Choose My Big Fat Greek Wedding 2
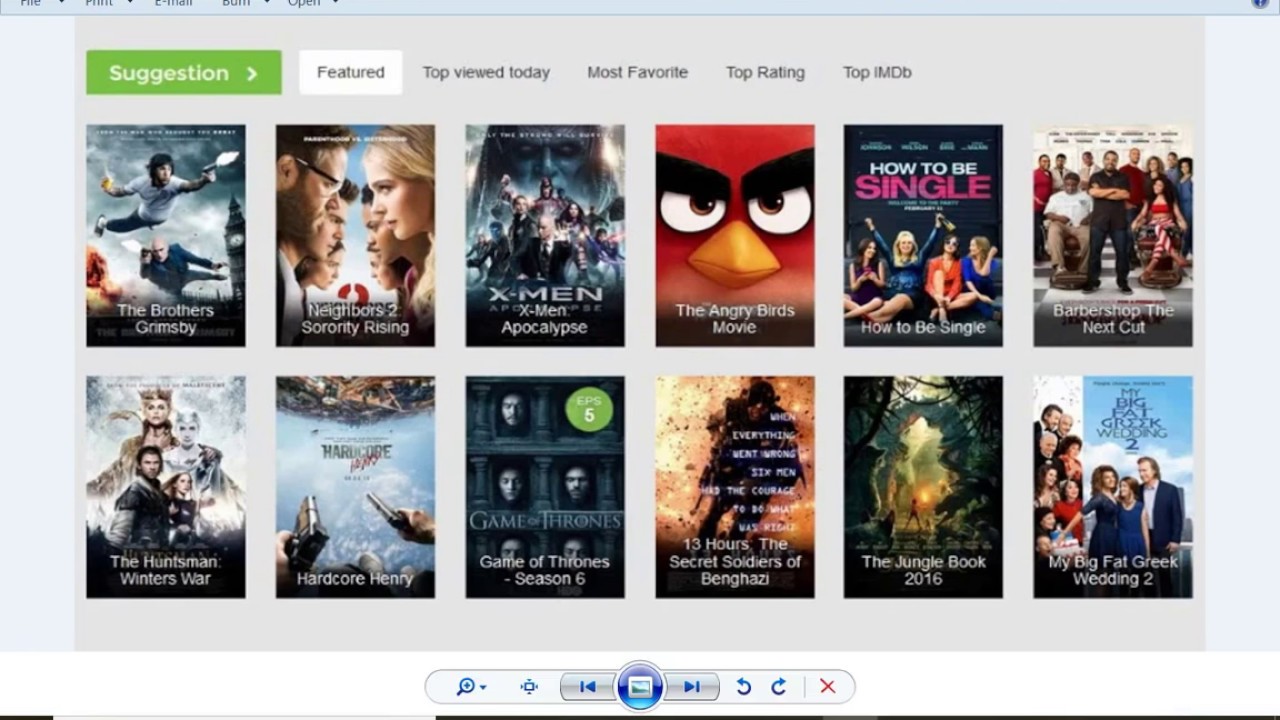 1113,487
